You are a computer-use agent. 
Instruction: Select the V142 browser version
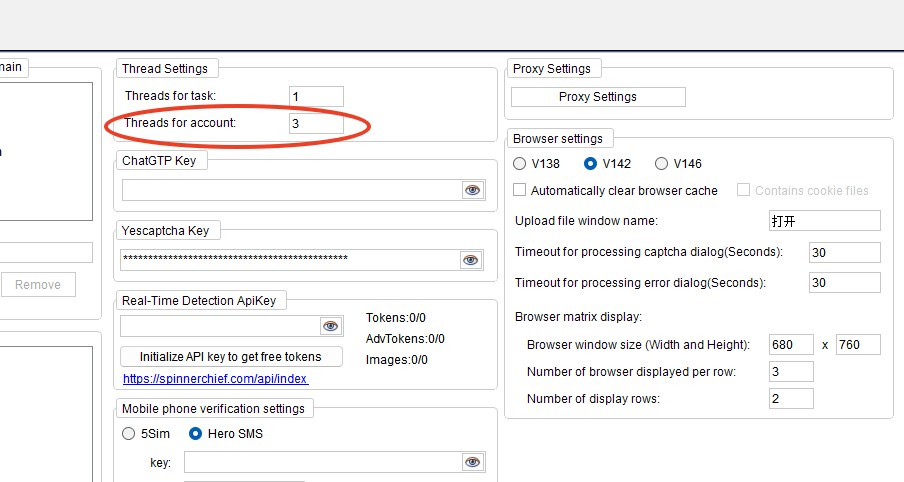point(590,164)
